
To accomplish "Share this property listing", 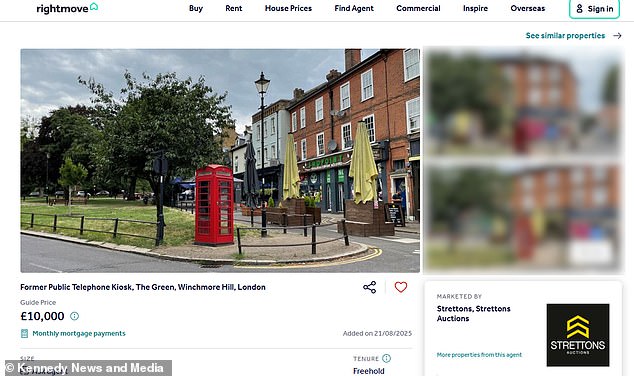I will click(x=370, y=287).
